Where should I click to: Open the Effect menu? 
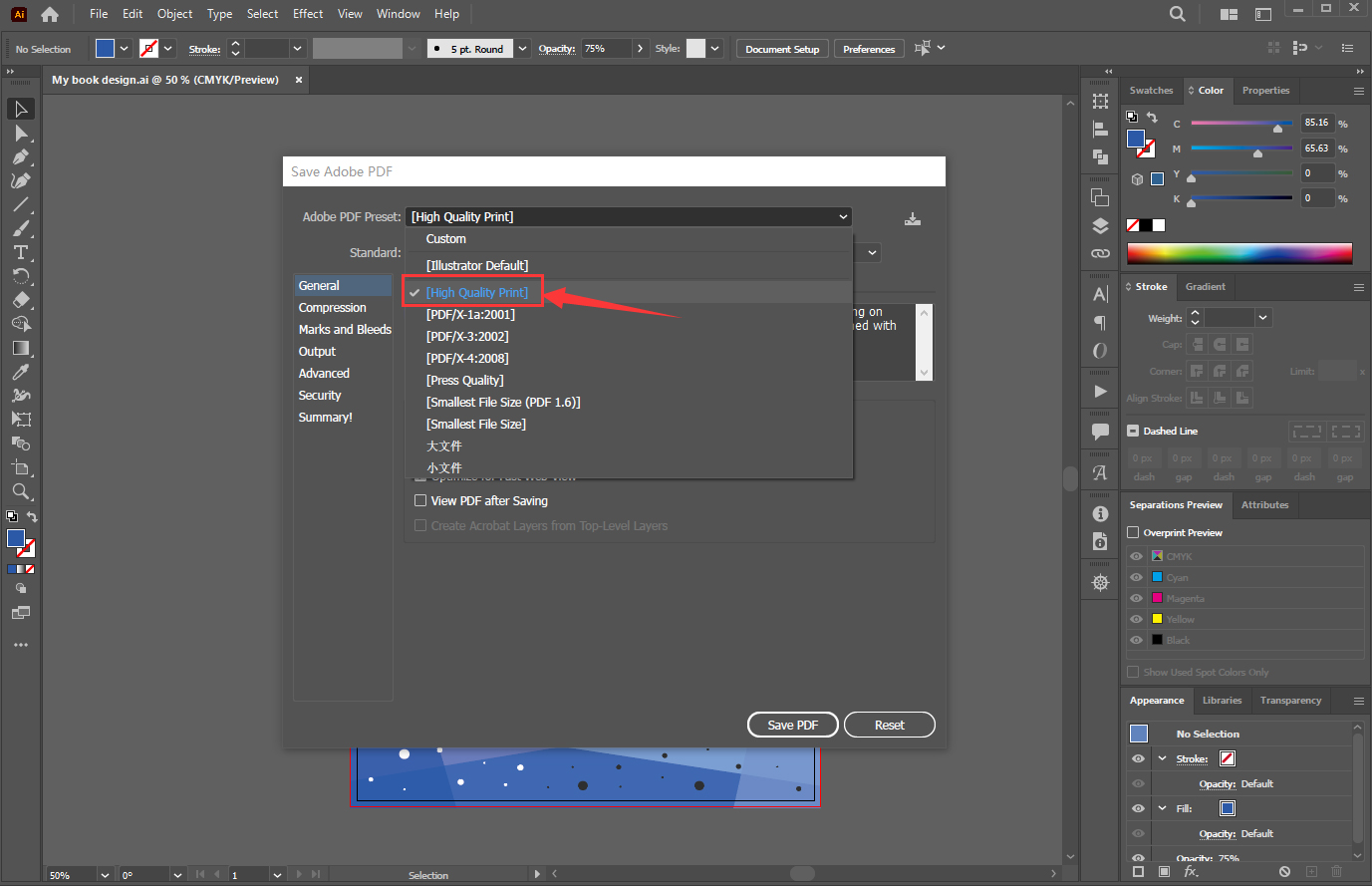click(308, 14)
